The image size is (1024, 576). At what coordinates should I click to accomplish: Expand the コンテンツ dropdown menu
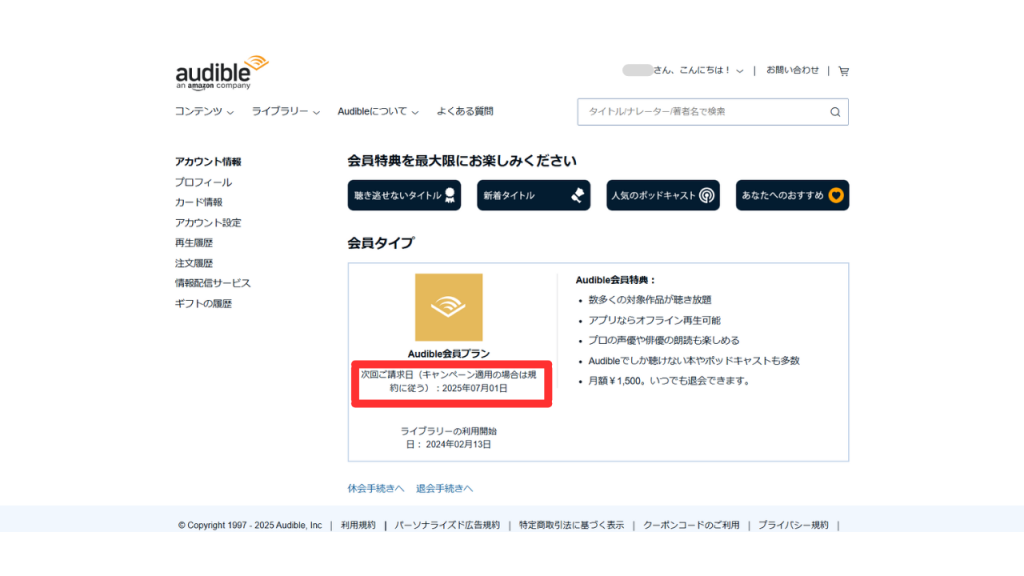tap(203, 111)
